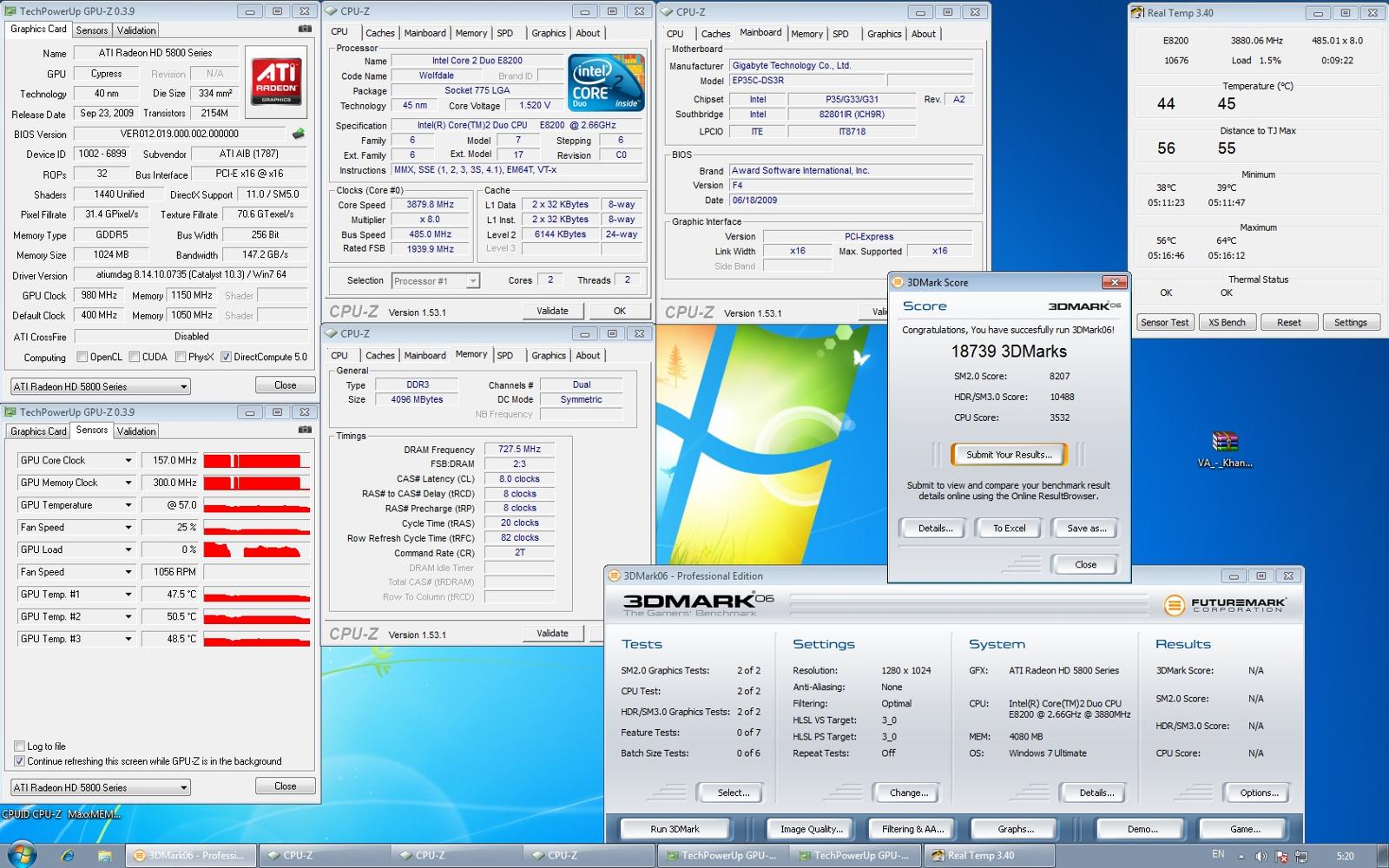Open Graphics tab in CPU-Z Mainboard window
Viewport: 1389px width, 868px height.
click(x=884, y=34)
